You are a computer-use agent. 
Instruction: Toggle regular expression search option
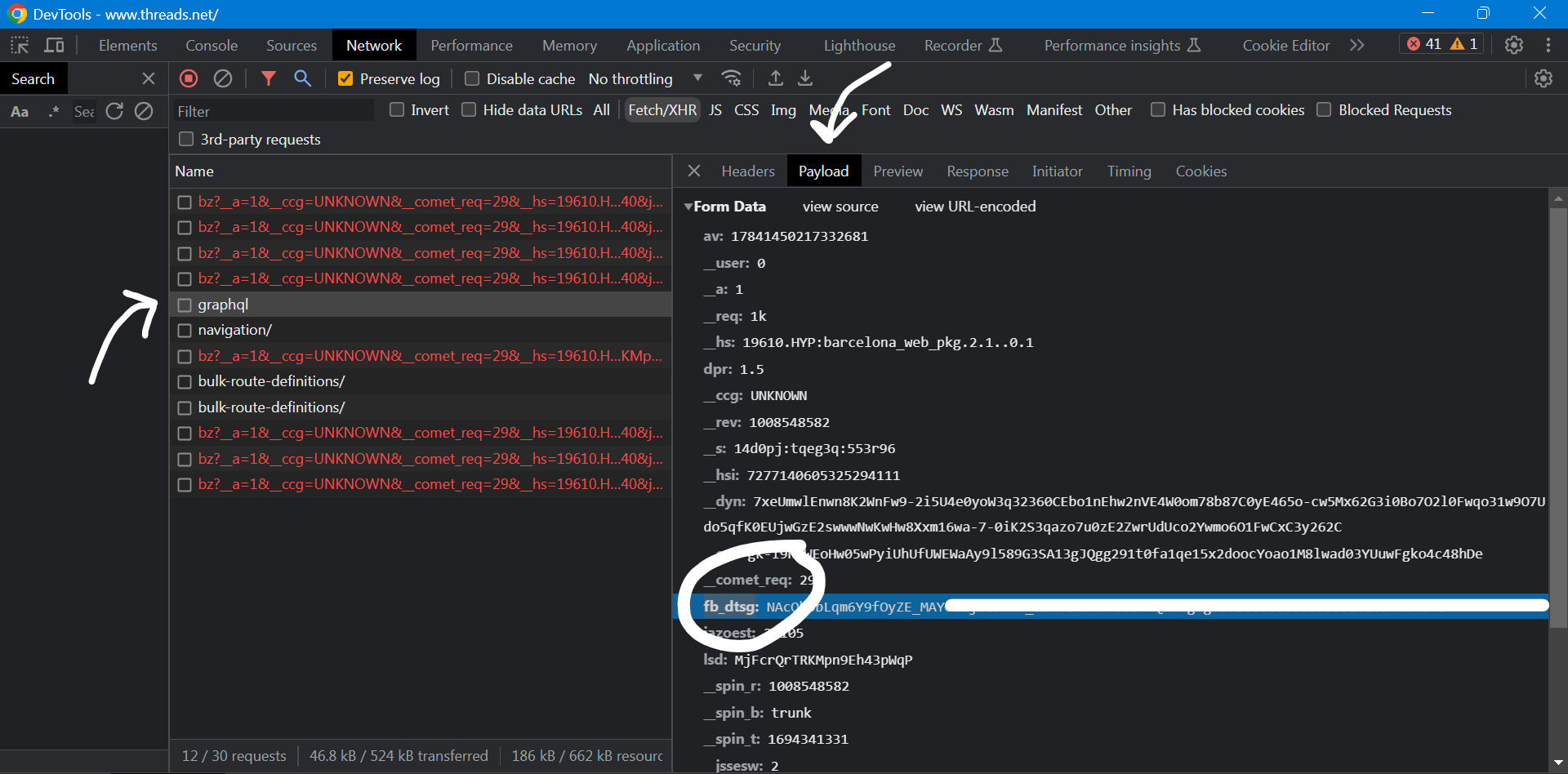(54, 112)
